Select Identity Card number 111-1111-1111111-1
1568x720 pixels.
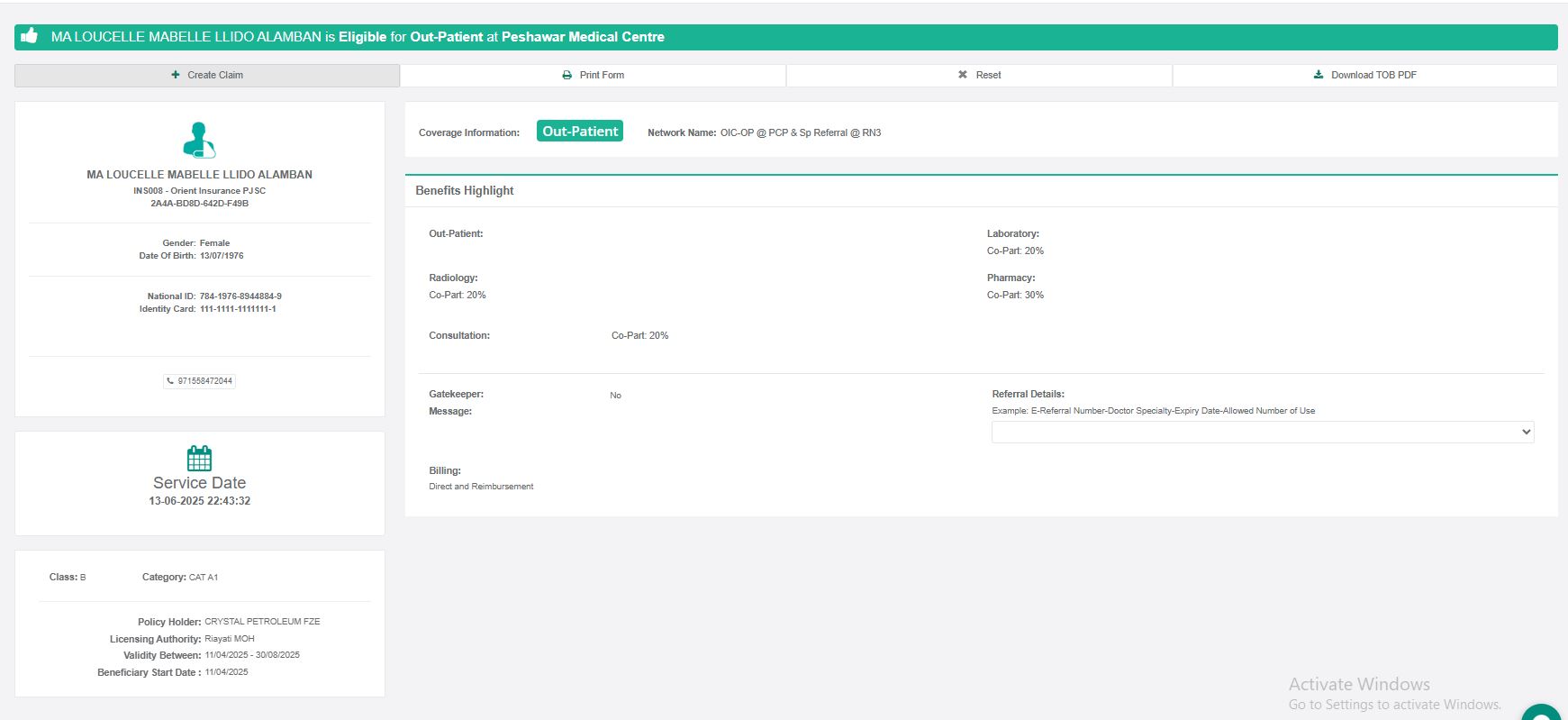click(x=238, y=309)
